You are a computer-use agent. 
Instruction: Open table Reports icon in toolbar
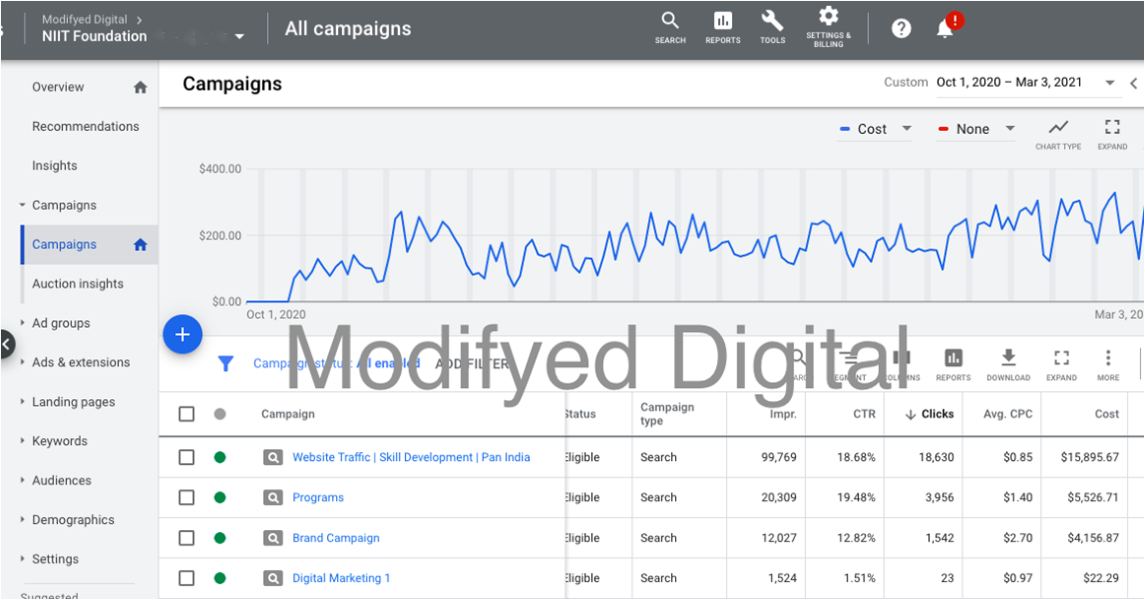coord(953,364)
